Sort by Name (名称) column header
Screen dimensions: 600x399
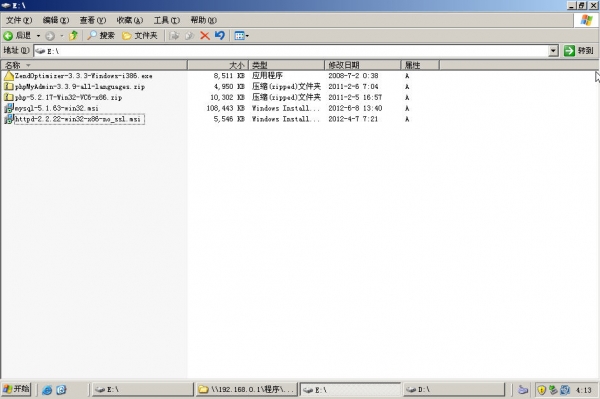[x=94, y=65]
